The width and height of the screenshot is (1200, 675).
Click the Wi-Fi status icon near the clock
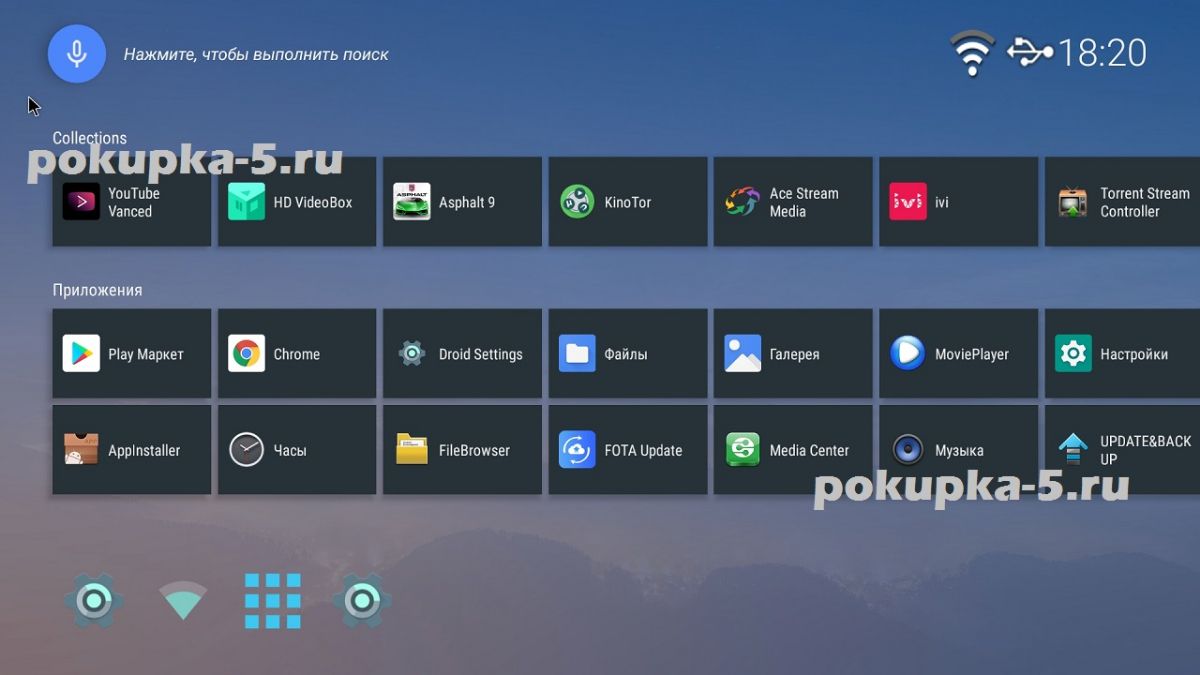[x=972, y=53]
